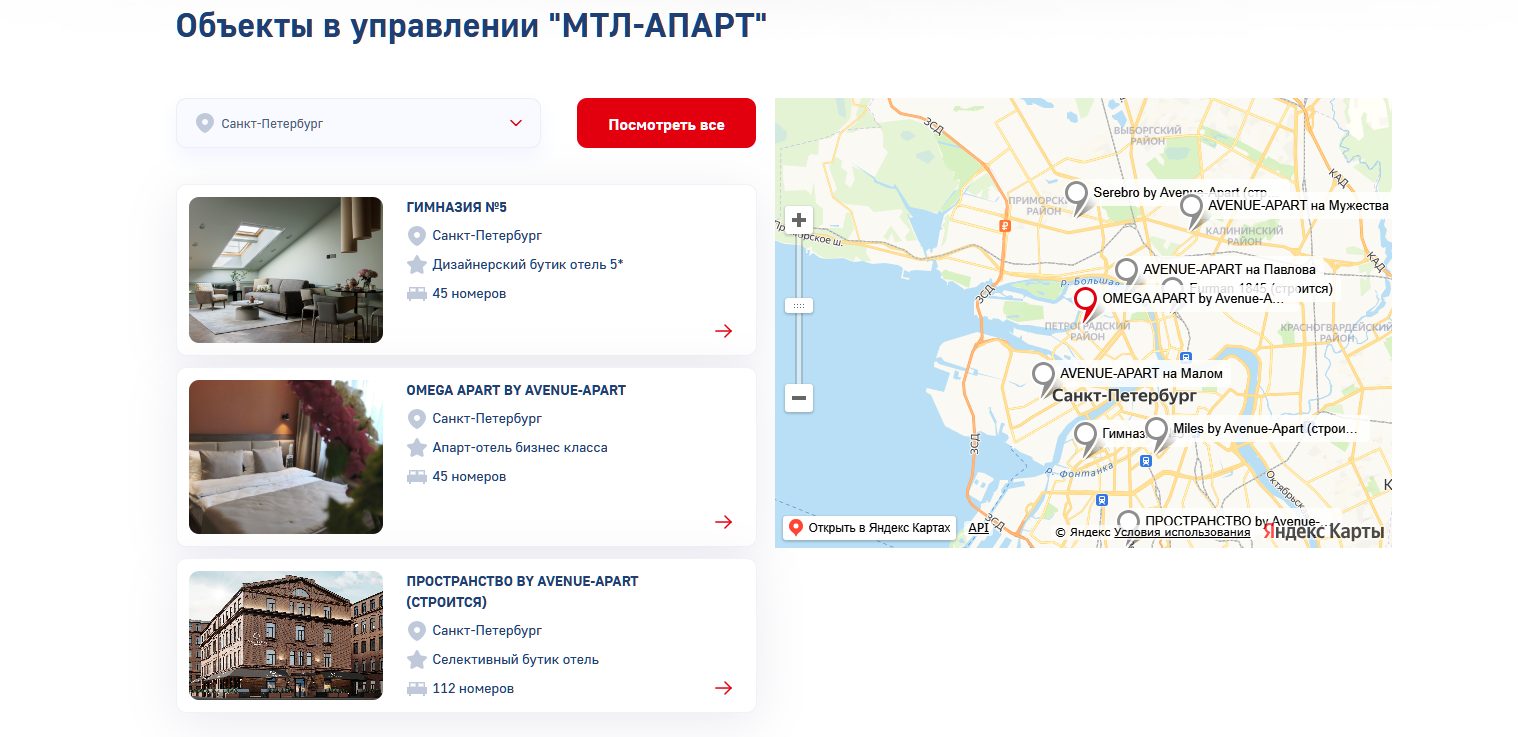Viewport: 1518px width, 737px height.
Task: Open the ПРОСТРАНСТВО building photo
Action: [x=286, y=635]
